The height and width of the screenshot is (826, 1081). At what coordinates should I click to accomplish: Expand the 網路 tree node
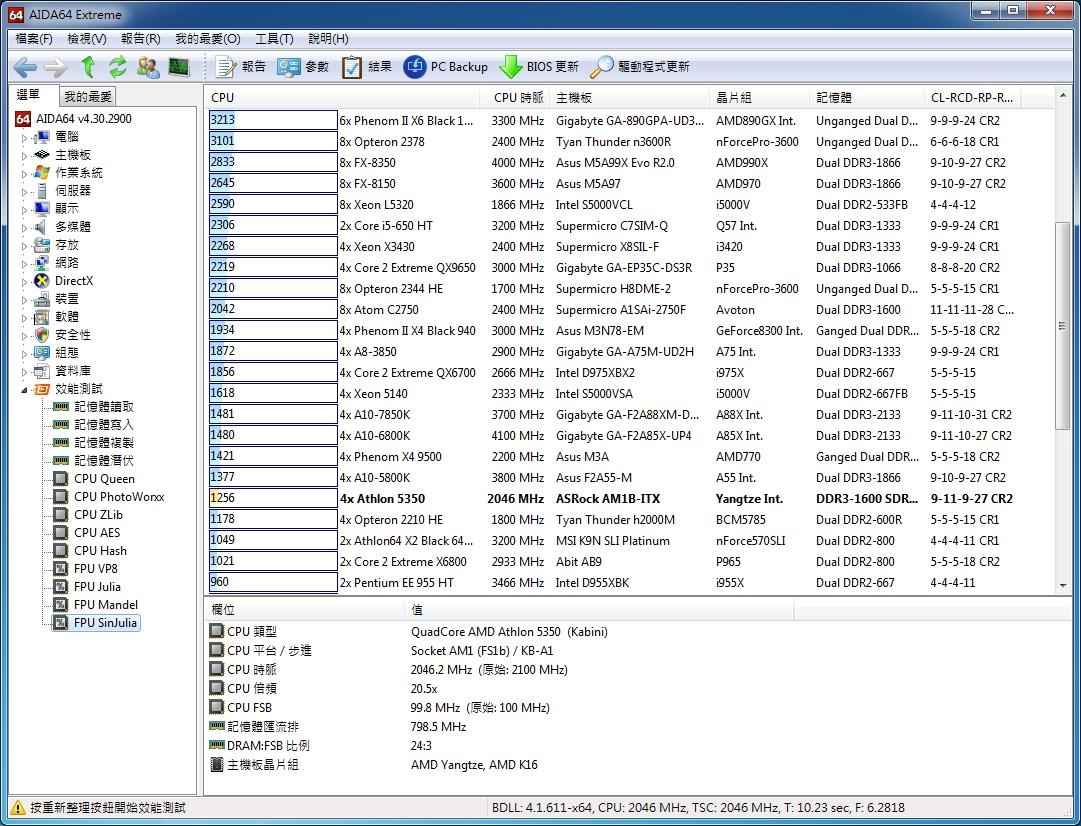coord(25,263)
